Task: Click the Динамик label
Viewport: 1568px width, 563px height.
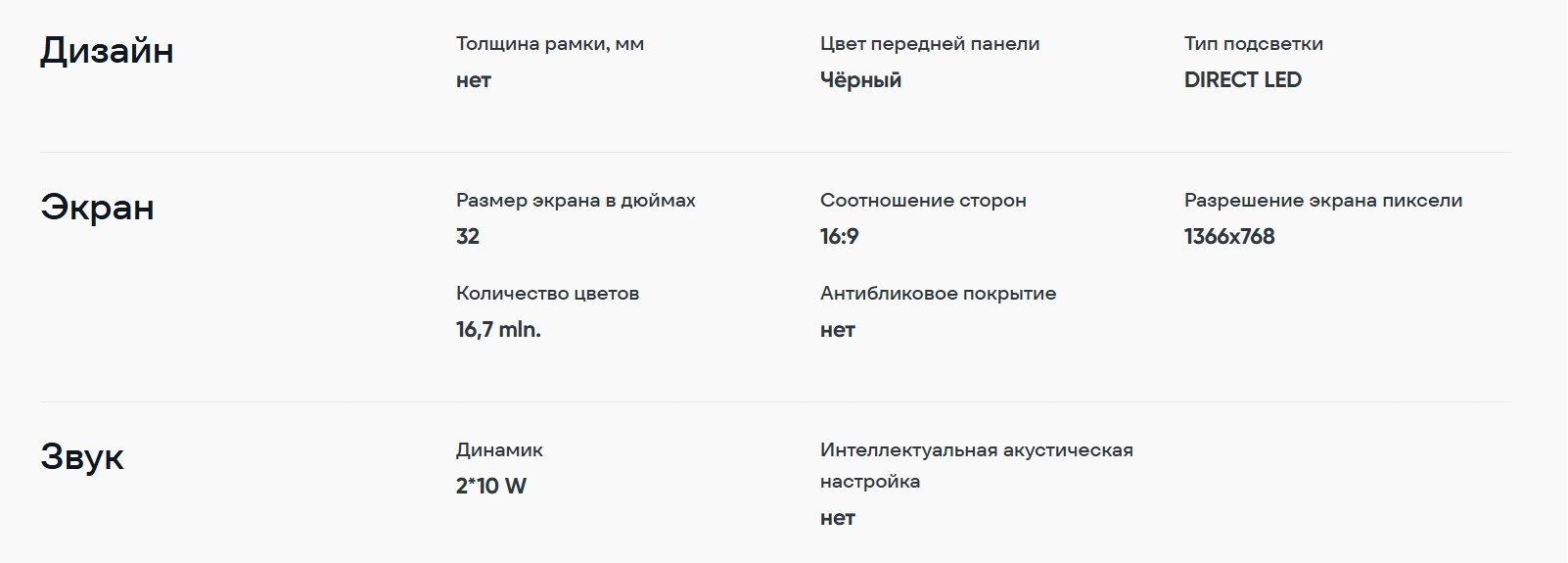Action: coord(499,450)
